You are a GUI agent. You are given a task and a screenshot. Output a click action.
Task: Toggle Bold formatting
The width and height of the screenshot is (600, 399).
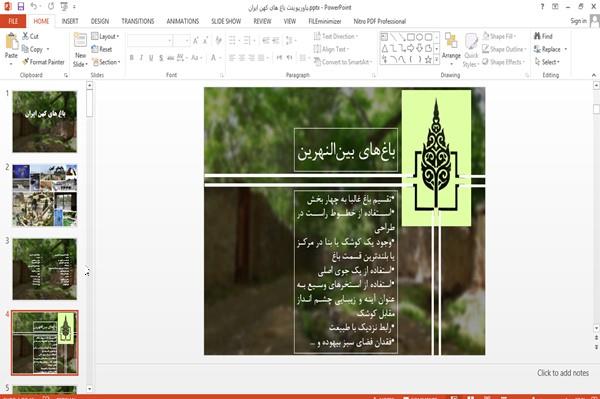pyautogui.click(x=131, y=58)
